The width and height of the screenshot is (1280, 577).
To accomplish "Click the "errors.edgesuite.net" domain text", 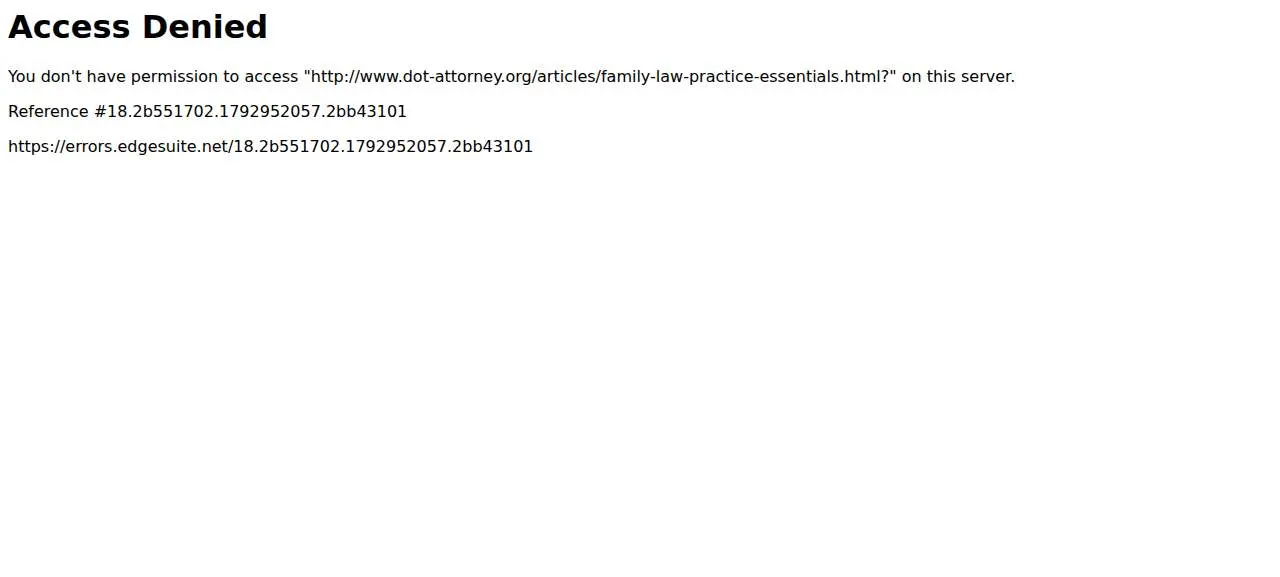I will pyautogui.click(x=143, y=147).
